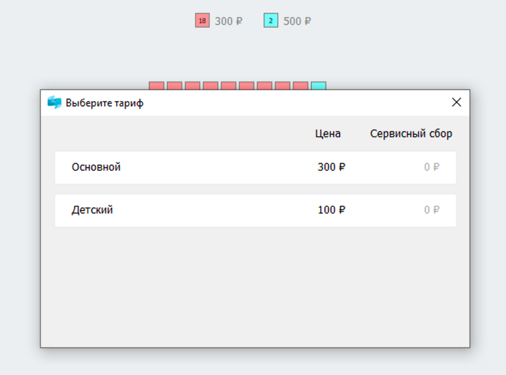Click the Цена column header

tap(328, 134)
